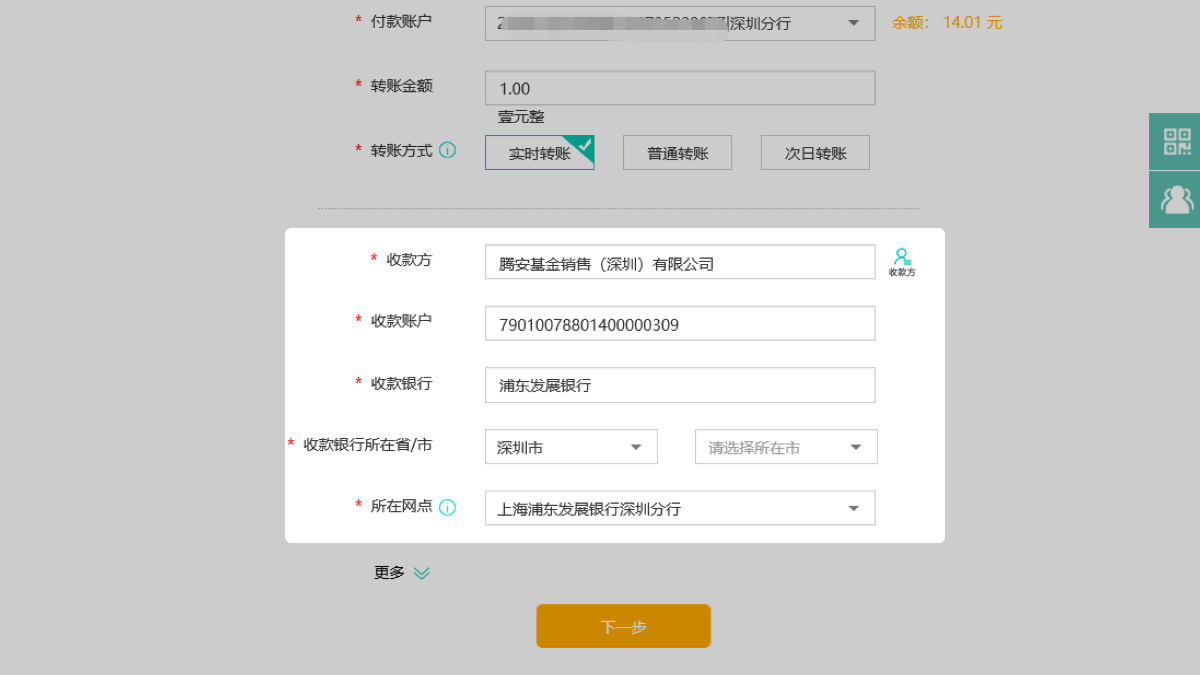1200x675 pixels.
Task: Click the 收款方 payee name field
Action: [679, 263]
